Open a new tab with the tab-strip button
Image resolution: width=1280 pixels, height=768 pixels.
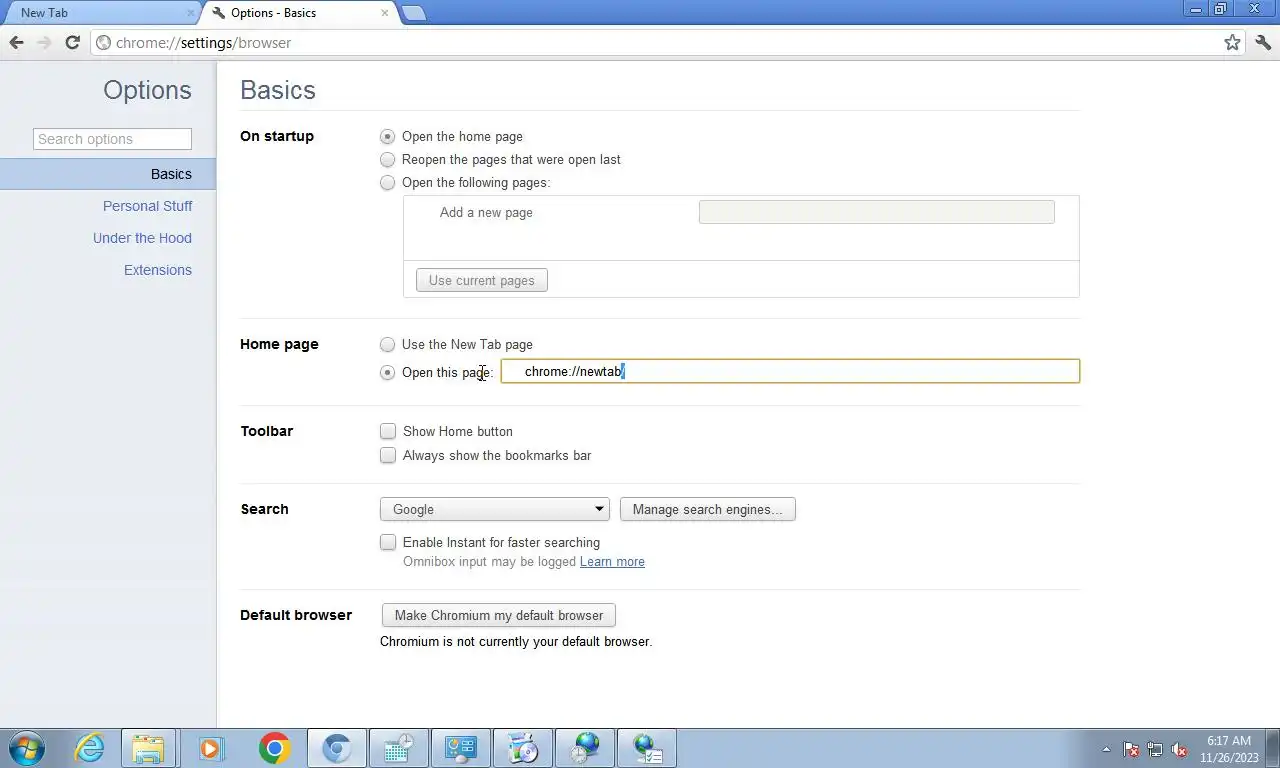(413, 13)
